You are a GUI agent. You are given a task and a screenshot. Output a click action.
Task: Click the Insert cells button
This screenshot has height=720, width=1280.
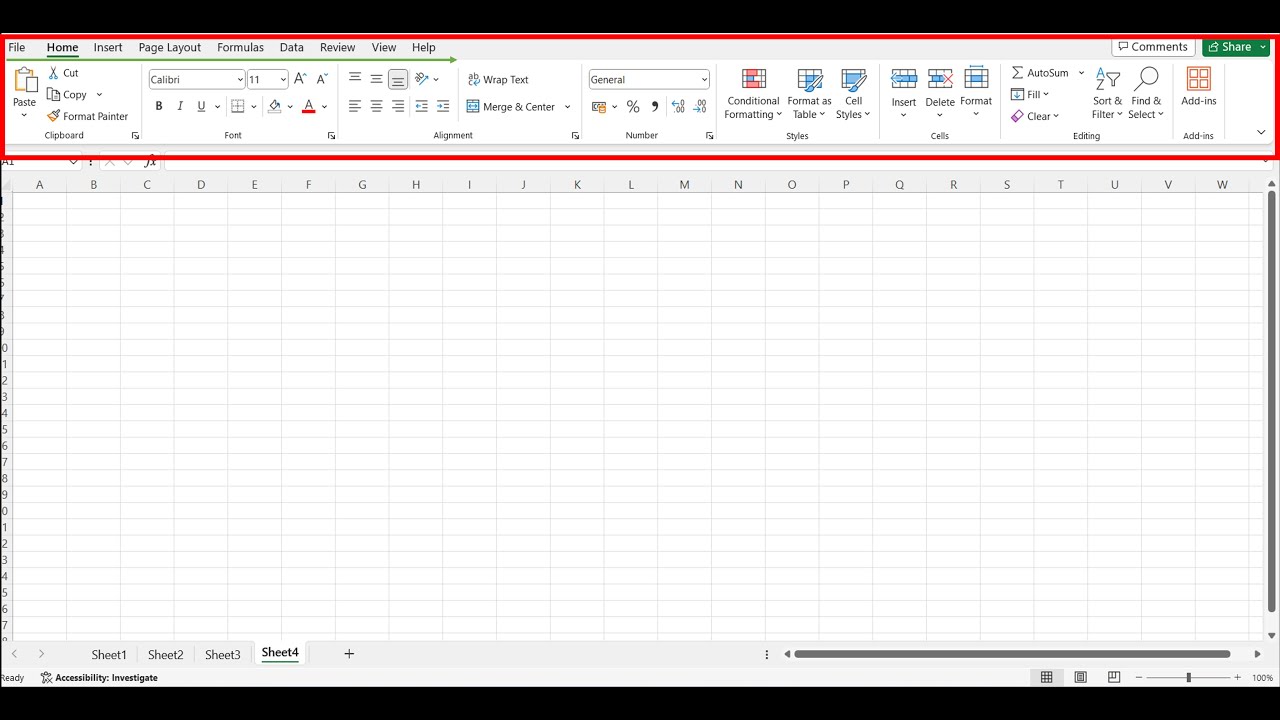tap(904, 94)
